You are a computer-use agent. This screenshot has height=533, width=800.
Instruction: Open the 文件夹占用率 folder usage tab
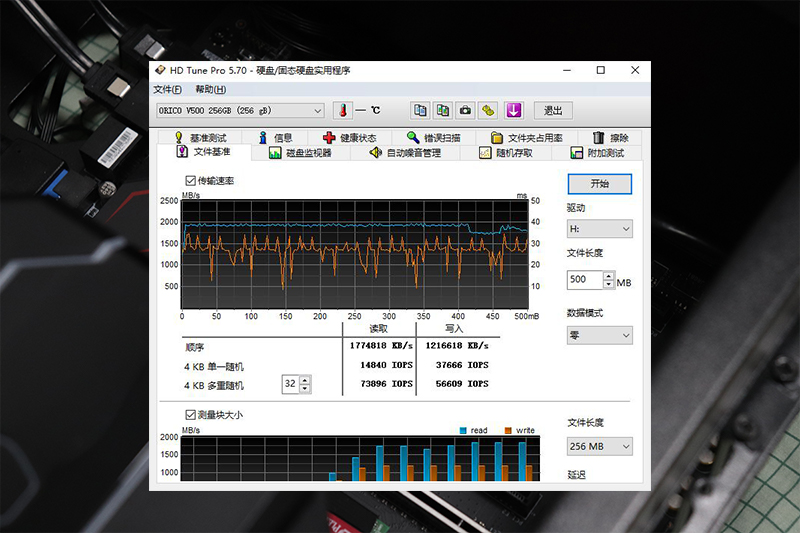(527, 138)
